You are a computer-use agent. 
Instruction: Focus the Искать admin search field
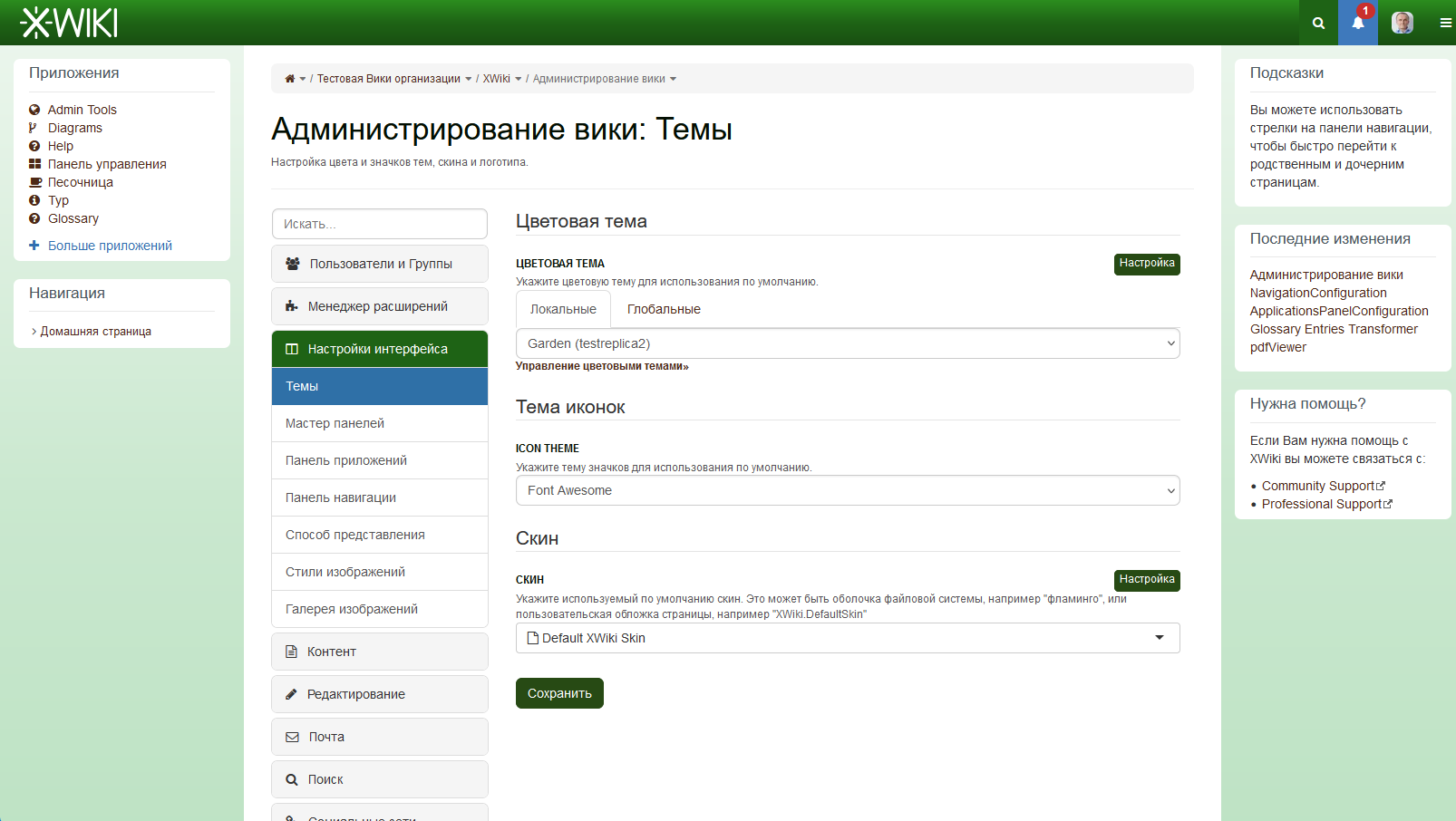(380, 224)
